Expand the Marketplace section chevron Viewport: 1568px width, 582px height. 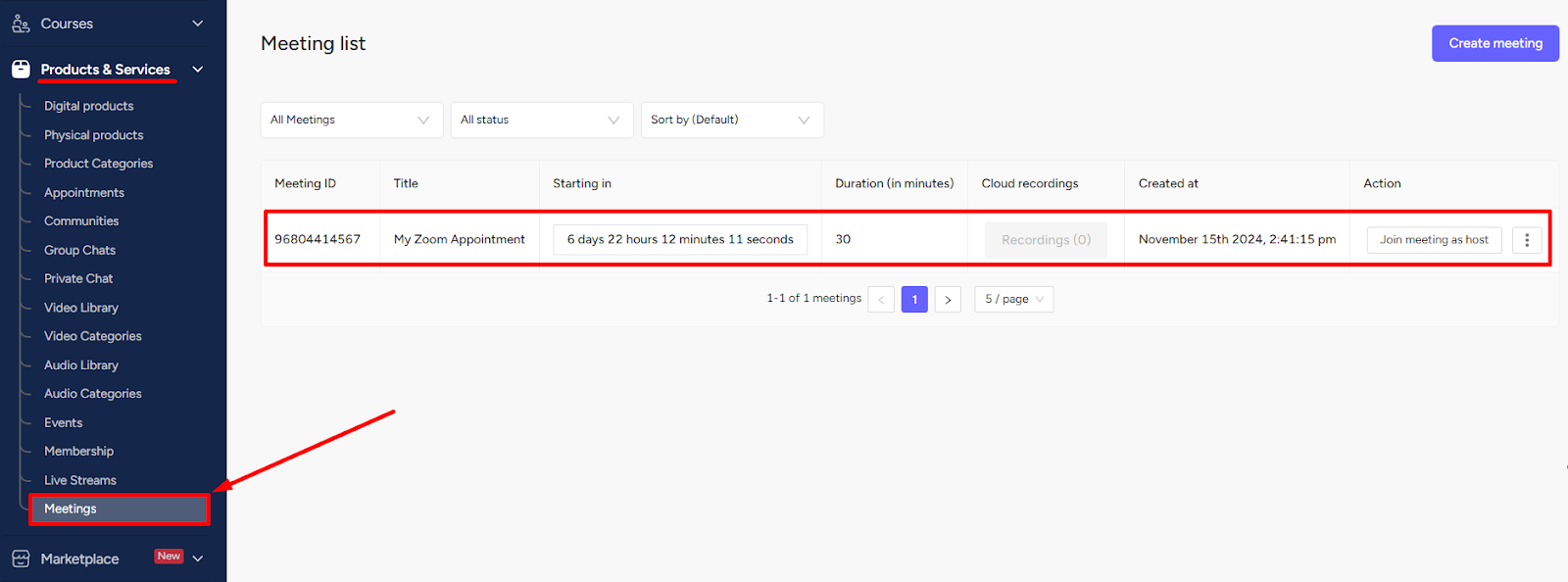198,558
